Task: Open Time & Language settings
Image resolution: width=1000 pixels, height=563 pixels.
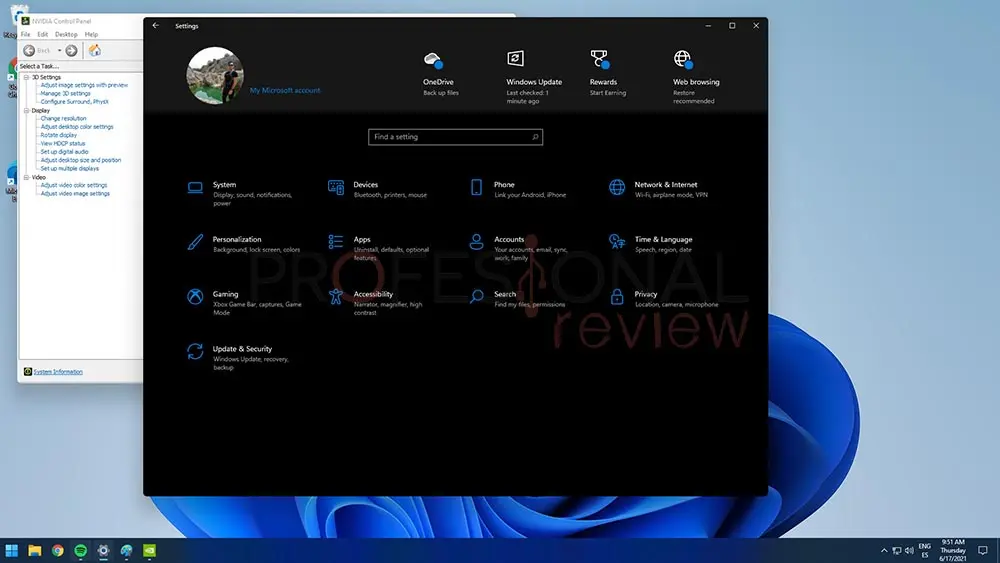Action: pyautogui.click(x=651, y=244)
